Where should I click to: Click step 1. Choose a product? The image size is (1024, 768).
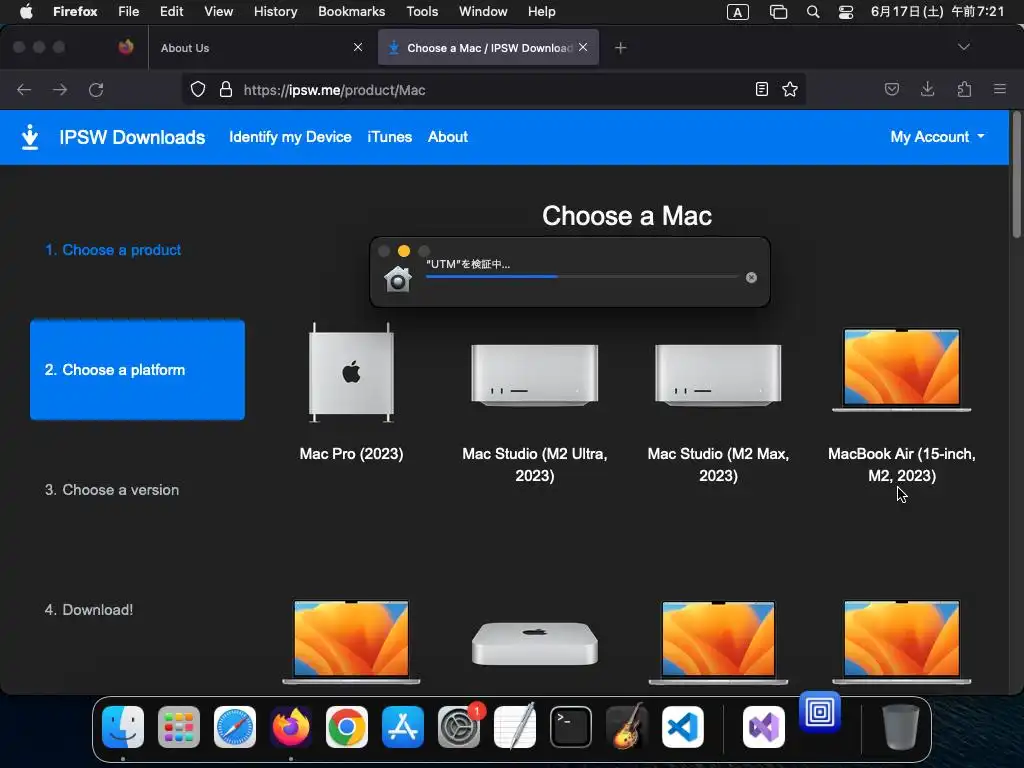pyautogui.click(x=113, y=250)
